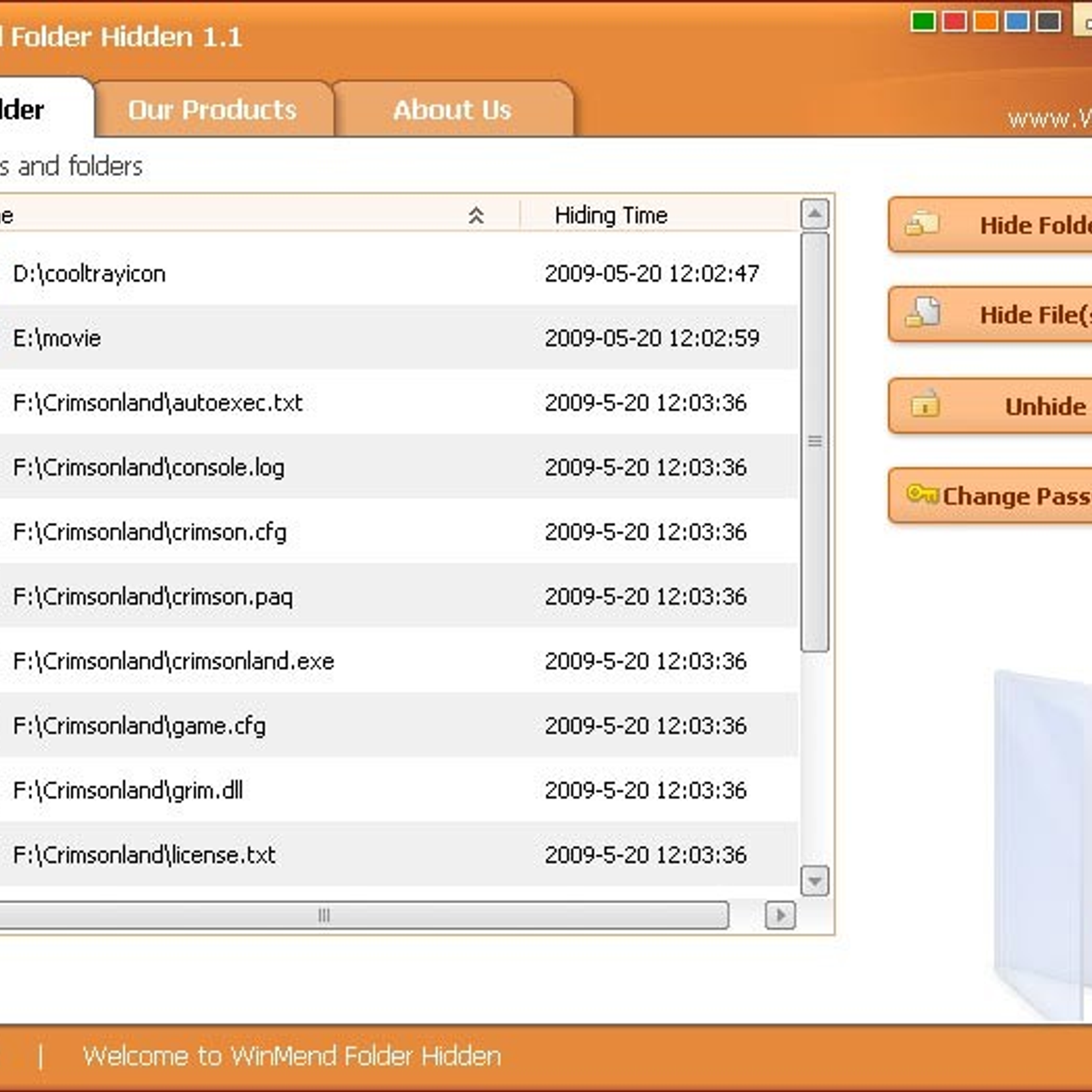The image size is (1092, 1092).
Task: Click the sort arrows in name column header
Action: pyautogui.click(x=476, y=216)
